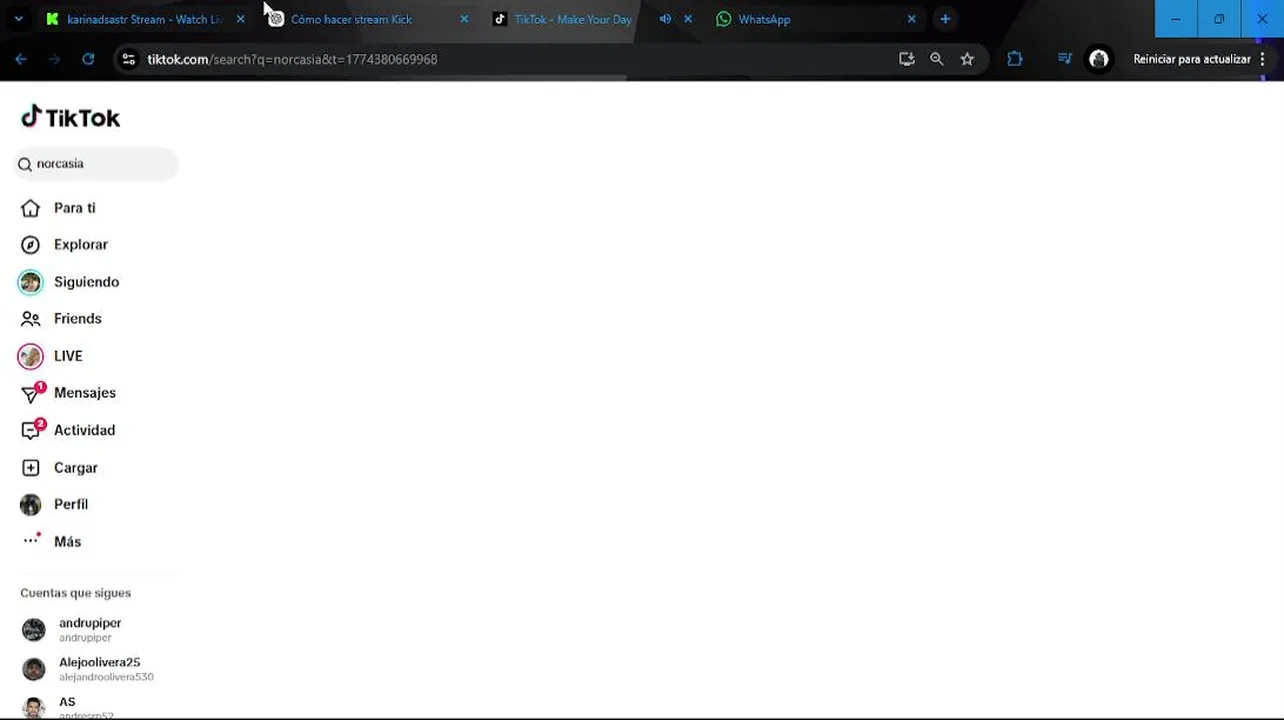Open the browser extensions puzzle icon
Viewport: 1284px width, 720px height.
[x=1015, y=59]
